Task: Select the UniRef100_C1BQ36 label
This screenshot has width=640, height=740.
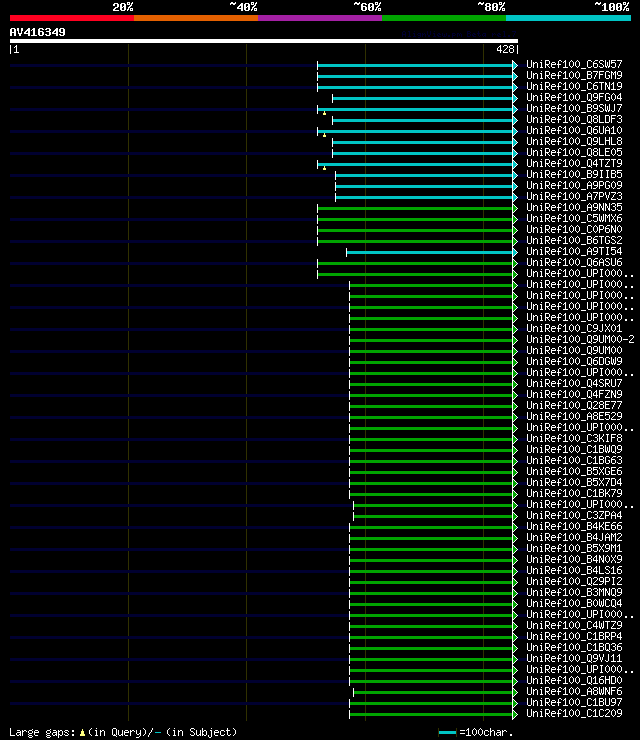Action: pyautogui.click(x=574, y=648)
